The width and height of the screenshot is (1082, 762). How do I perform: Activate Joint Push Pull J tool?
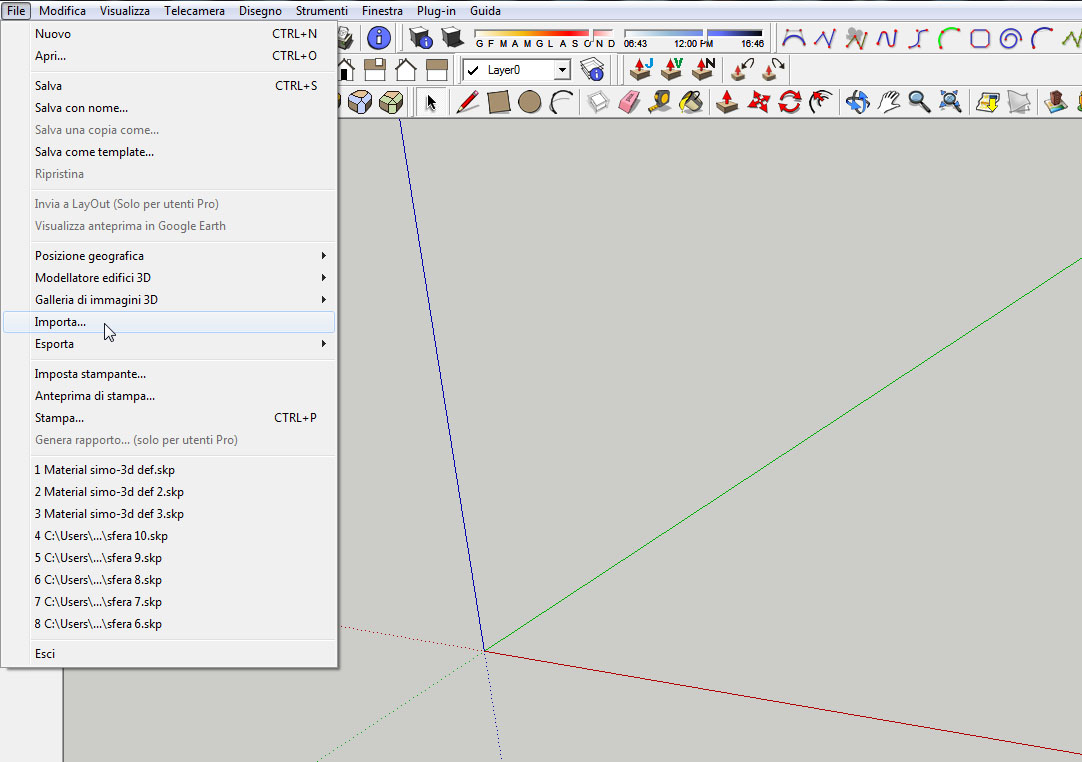tap(641, 69)
